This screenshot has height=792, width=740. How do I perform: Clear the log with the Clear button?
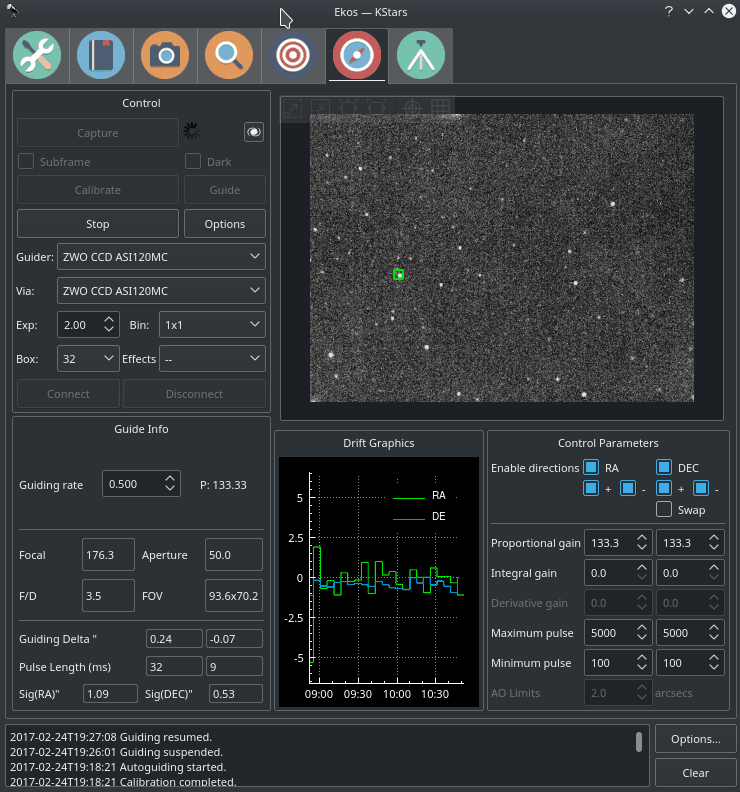[695, 772]
